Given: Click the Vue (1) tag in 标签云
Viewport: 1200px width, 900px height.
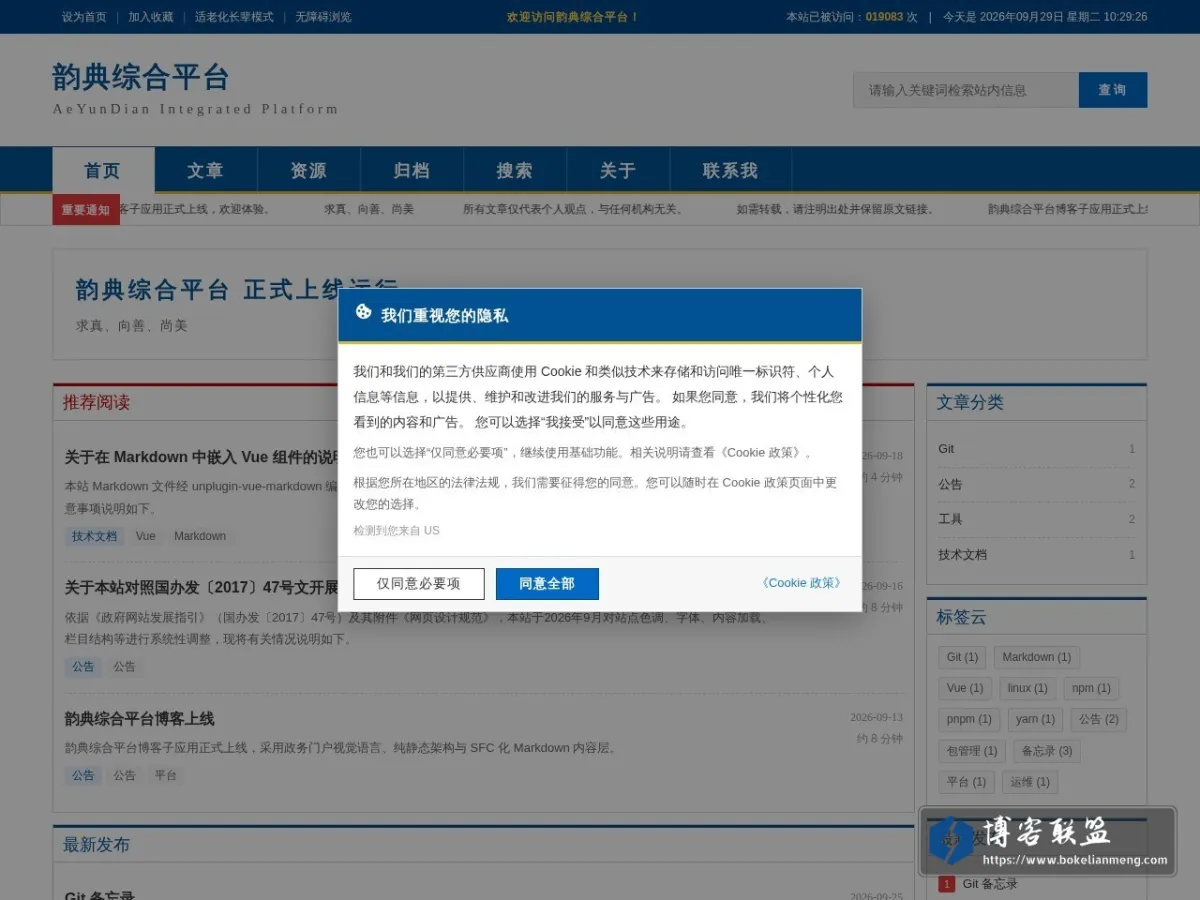Looking at the screenshot, I should click(965, 688).
